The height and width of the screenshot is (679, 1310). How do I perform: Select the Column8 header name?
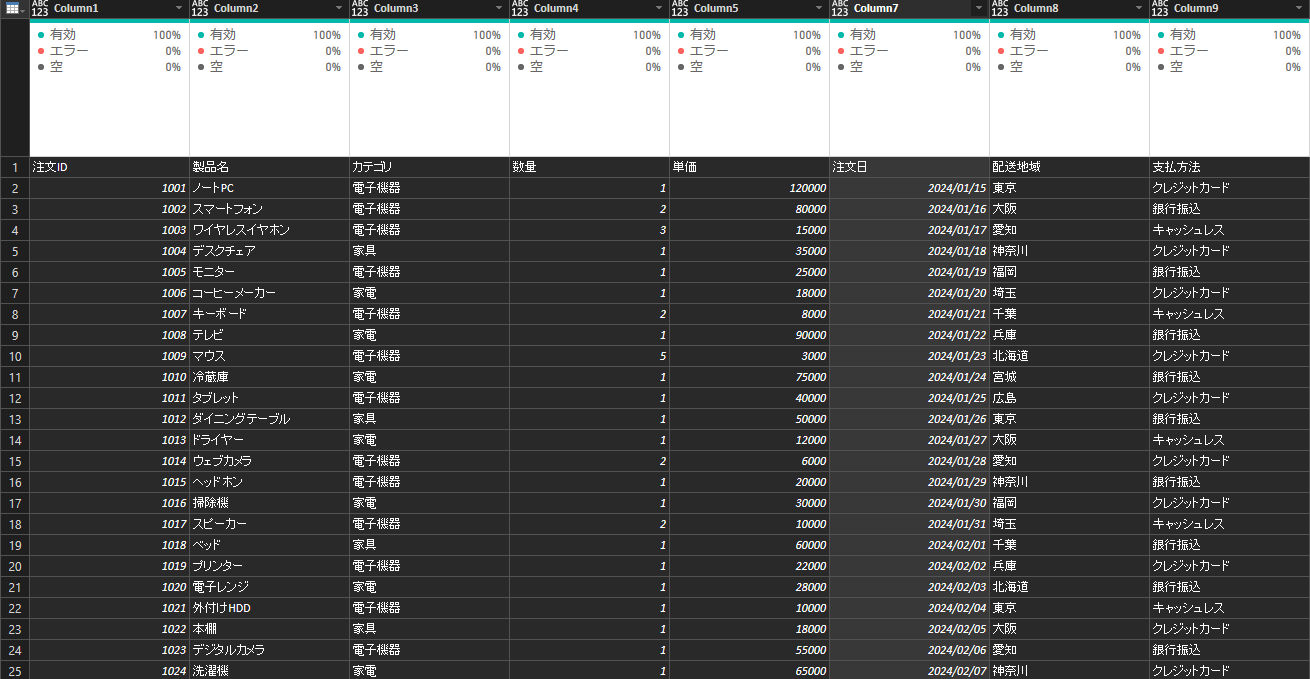(1036, 8)
